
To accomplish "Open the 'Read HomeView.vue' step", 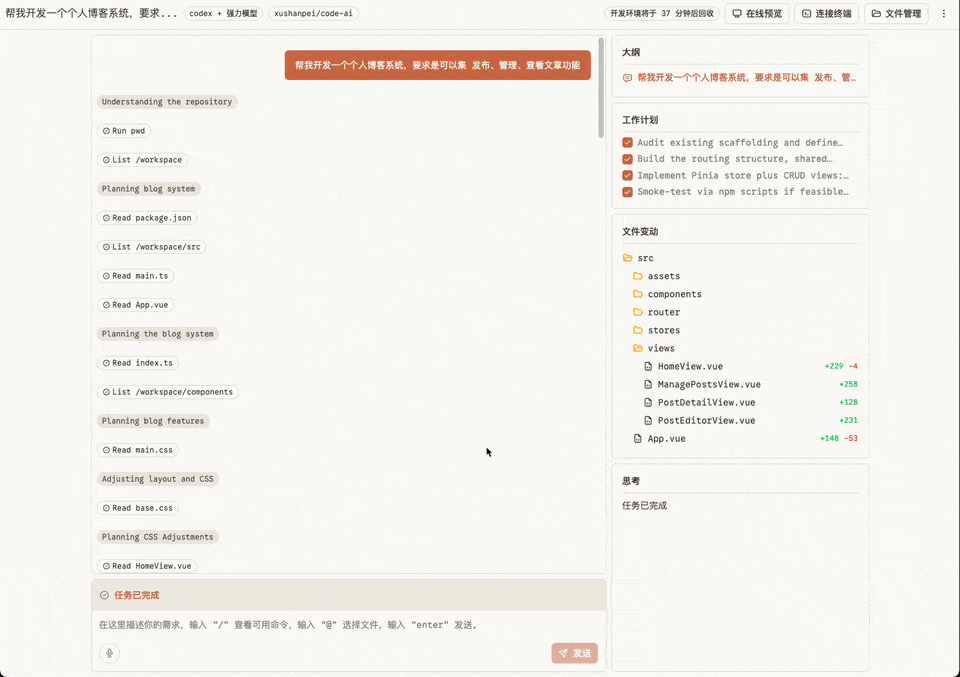I will click(147, 566).
